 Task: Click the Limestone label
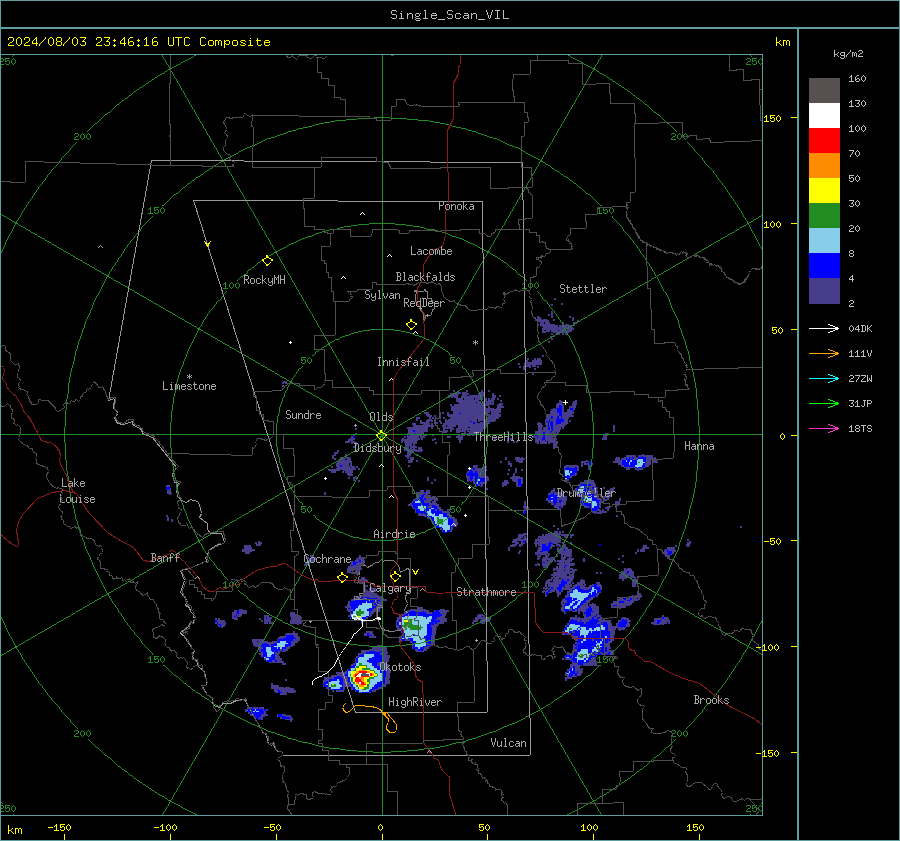(189, 386)
